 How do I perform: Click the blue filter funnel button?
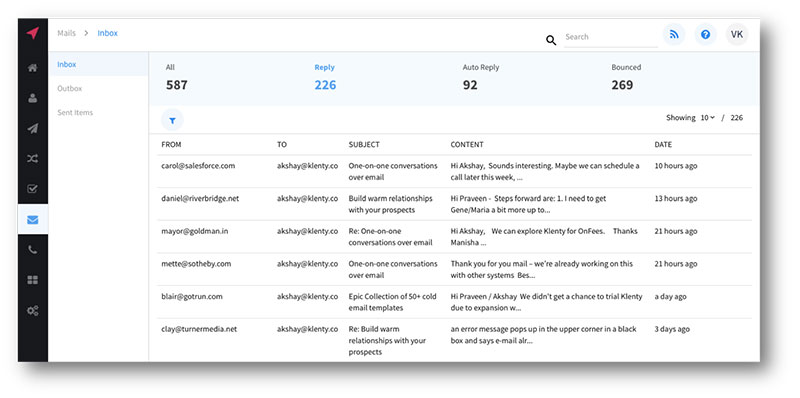click(x=172, y=120)
